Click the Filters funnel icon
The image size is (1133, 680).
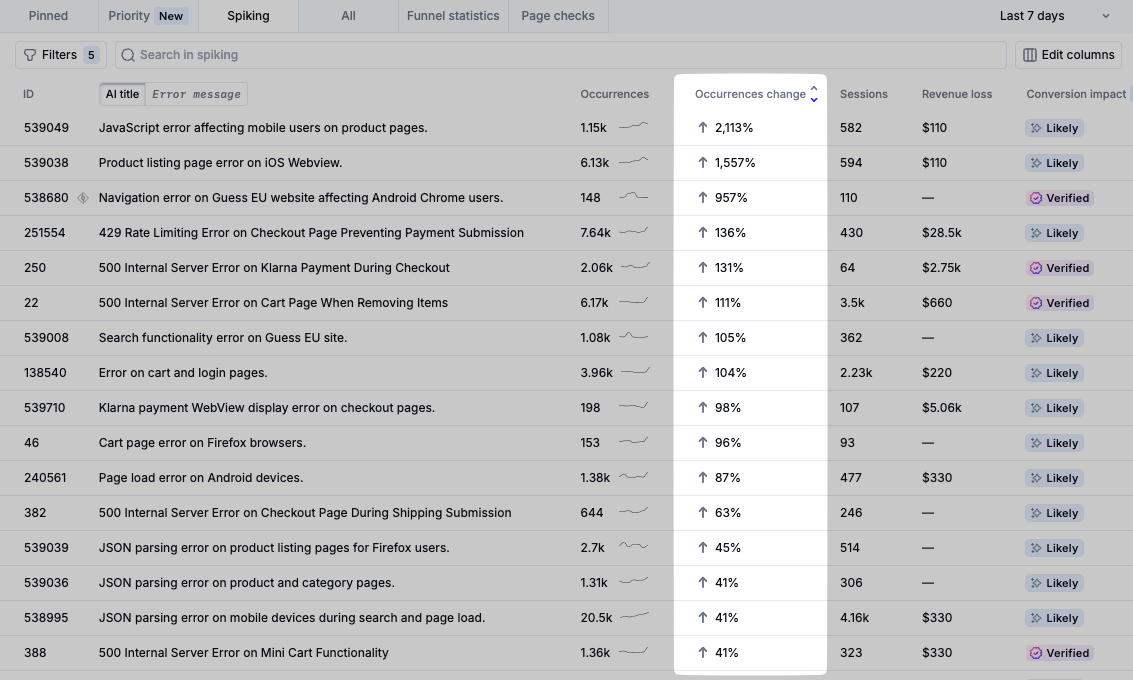point(30,55)
